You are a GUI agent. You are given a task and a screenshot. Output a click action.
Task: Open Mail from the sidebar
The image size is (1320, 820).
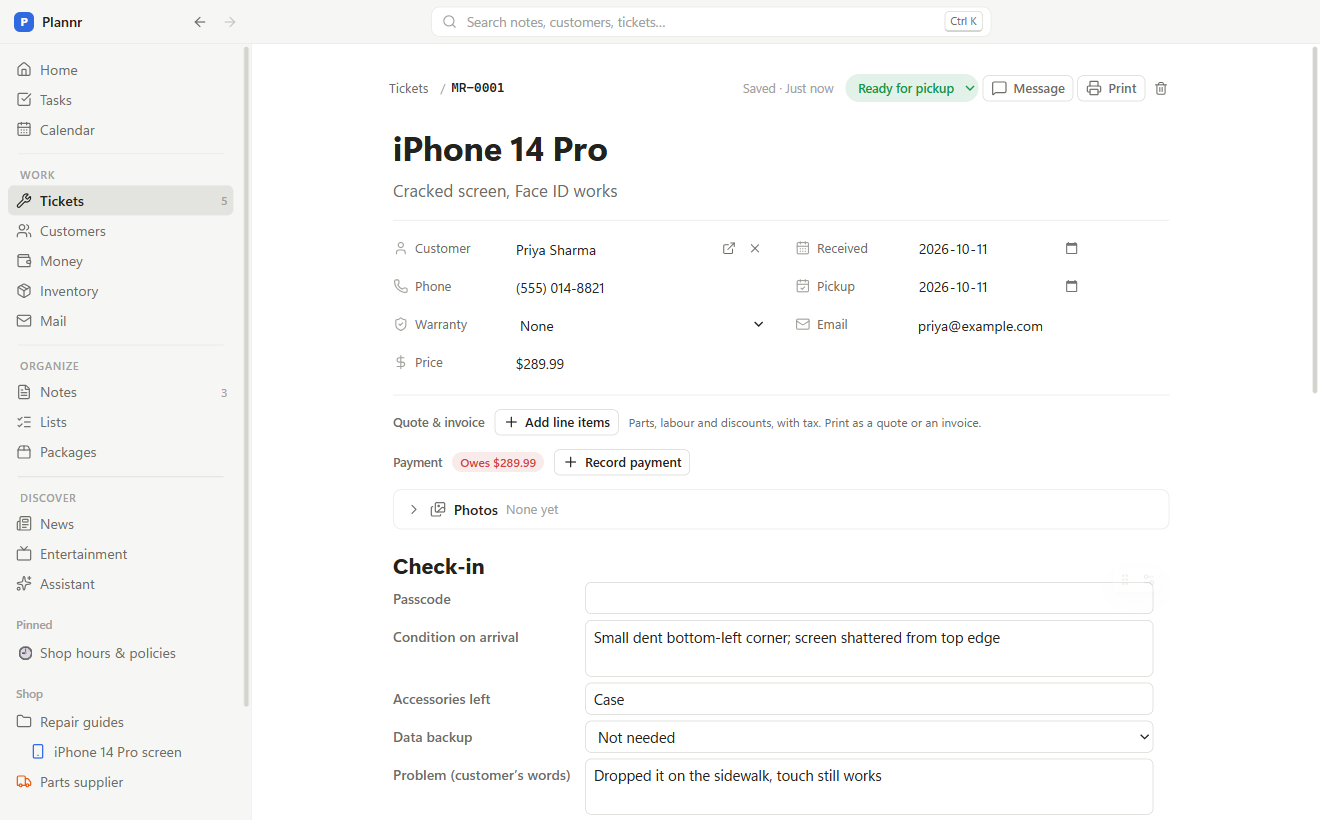click(121, 321)
